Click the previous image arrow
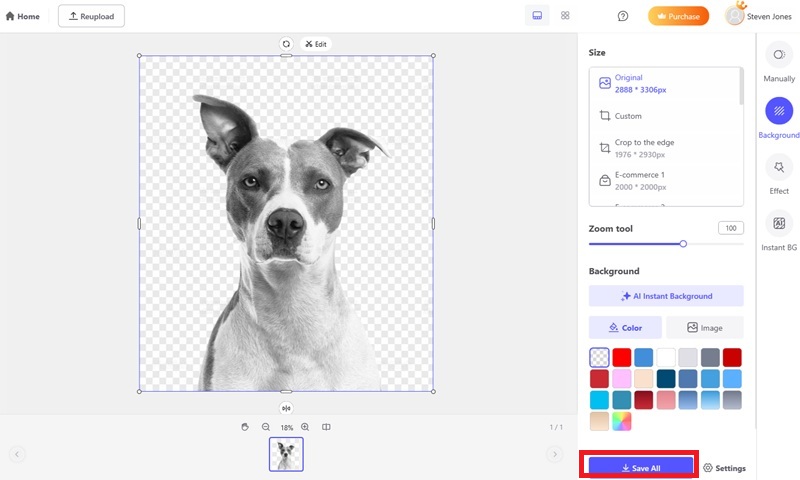Image resolution: width=800 pixels, height=480 pixels. click(x=17, y=454)
